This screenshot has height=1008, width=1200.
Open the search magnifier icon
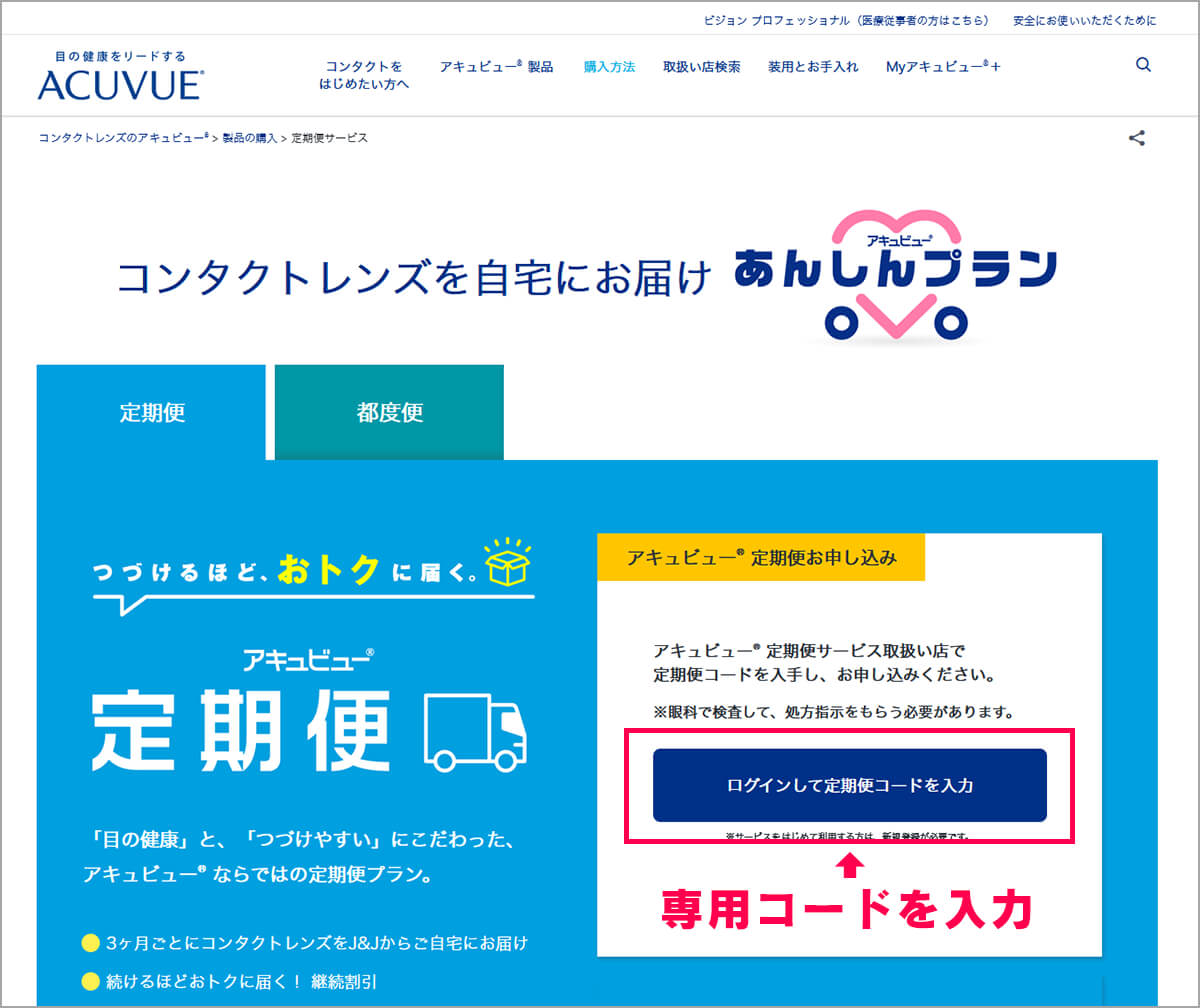[1143, 65]
